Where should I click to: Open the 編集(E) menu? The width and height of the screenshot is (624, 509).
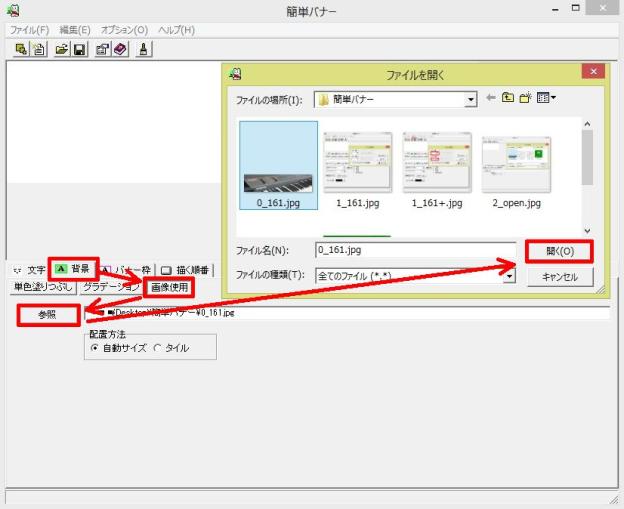pyautogui.click(x=75, y=30)
